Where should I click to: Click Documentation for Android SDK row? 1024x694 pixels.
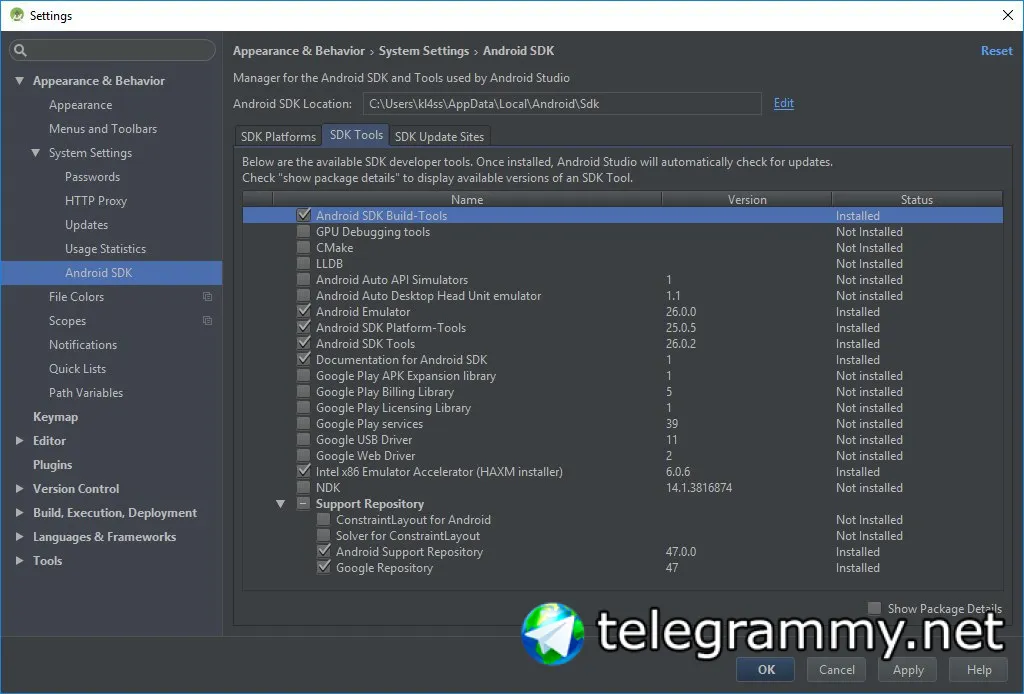[x=622, y=360]
